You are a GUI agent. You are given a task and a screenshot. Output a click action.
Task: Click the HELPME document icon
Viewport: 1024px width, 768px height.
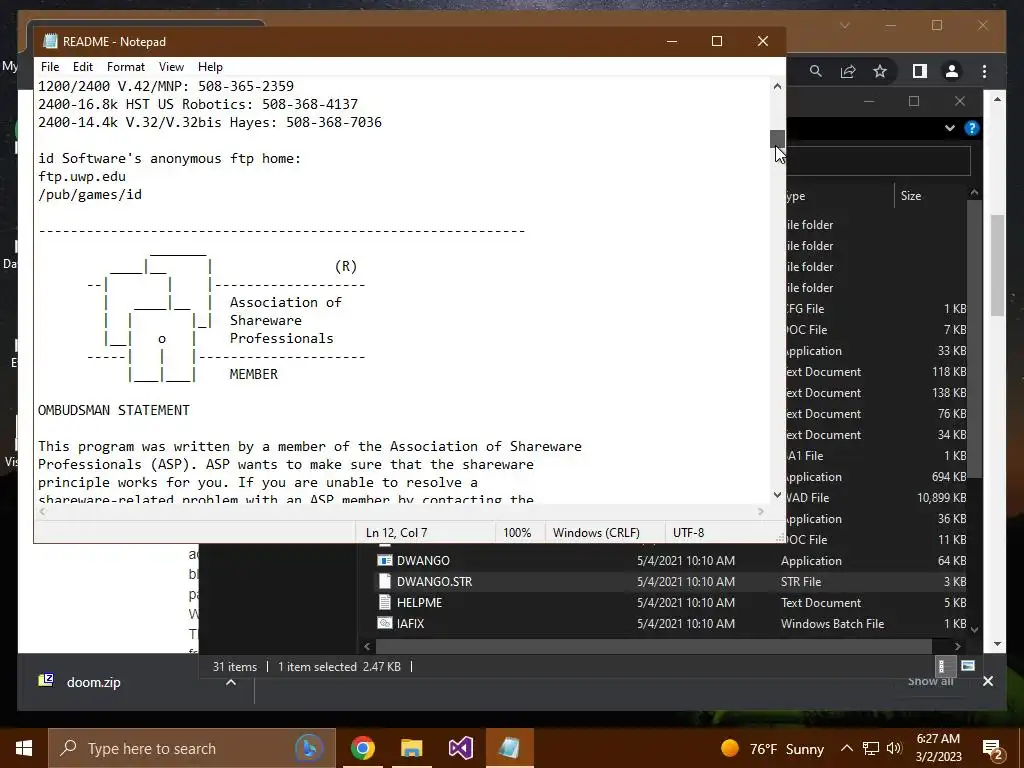[x=385, y=602]
